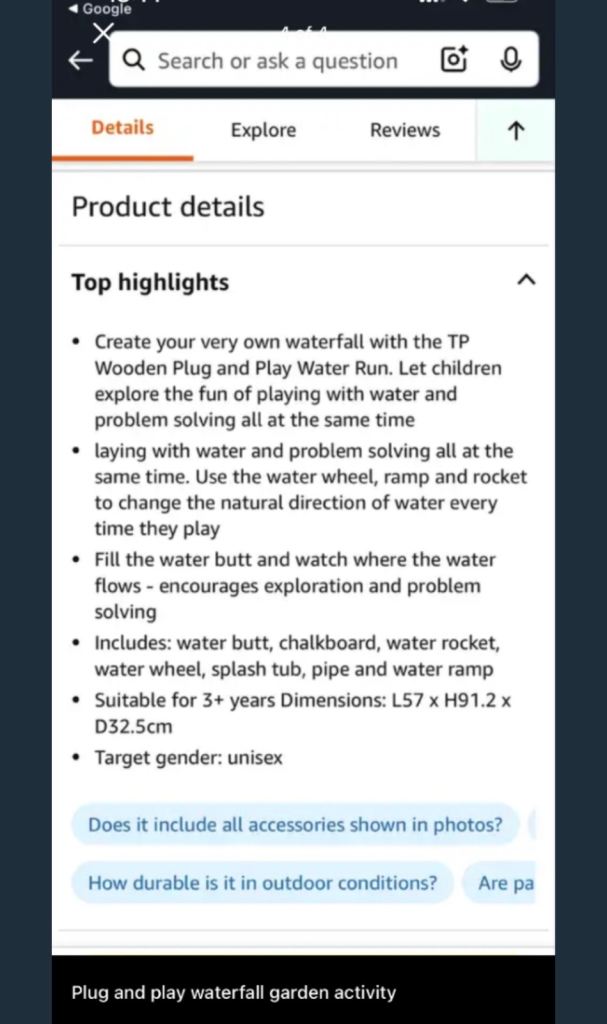Image resolution: width=607 pixels, height=1024 pixels.
Task: Jump to top using up arrow
Action: point(516,131)
